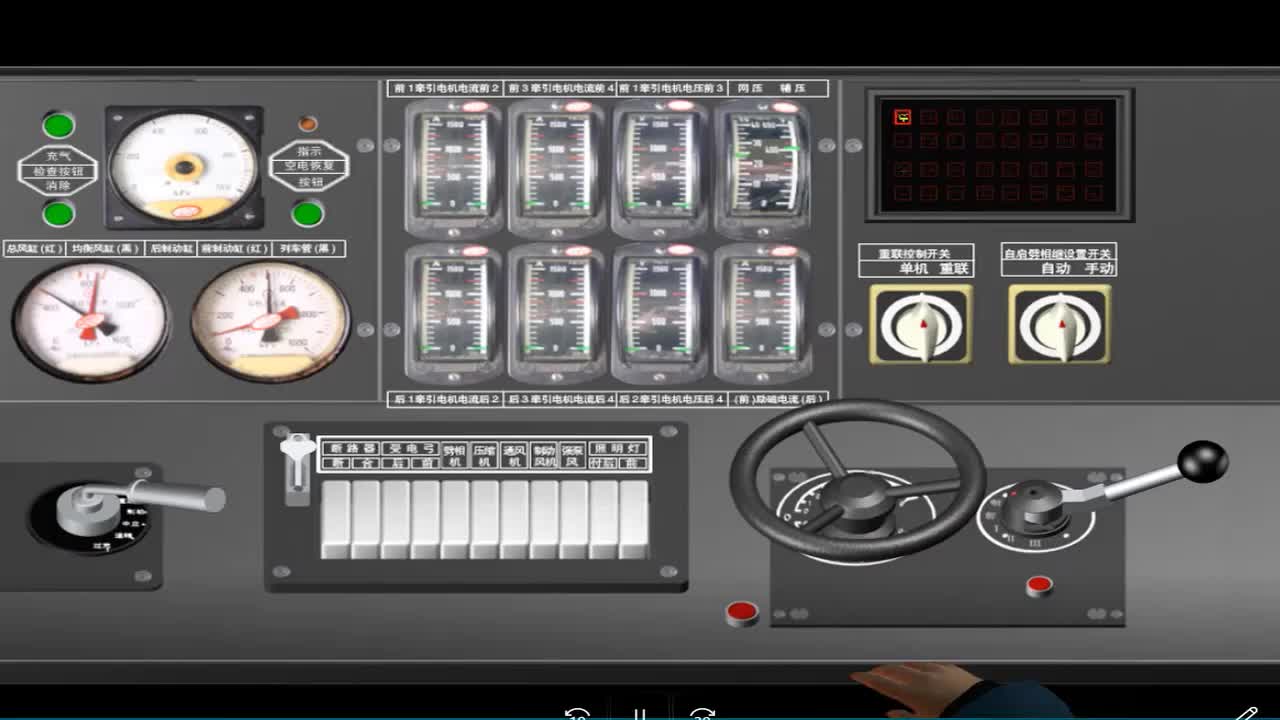Viewport: 1280px width, 720px height.
Task: Click the 总风缸/均衡风缸 dual-needle pressure gauge
Action: coord(91,320)
